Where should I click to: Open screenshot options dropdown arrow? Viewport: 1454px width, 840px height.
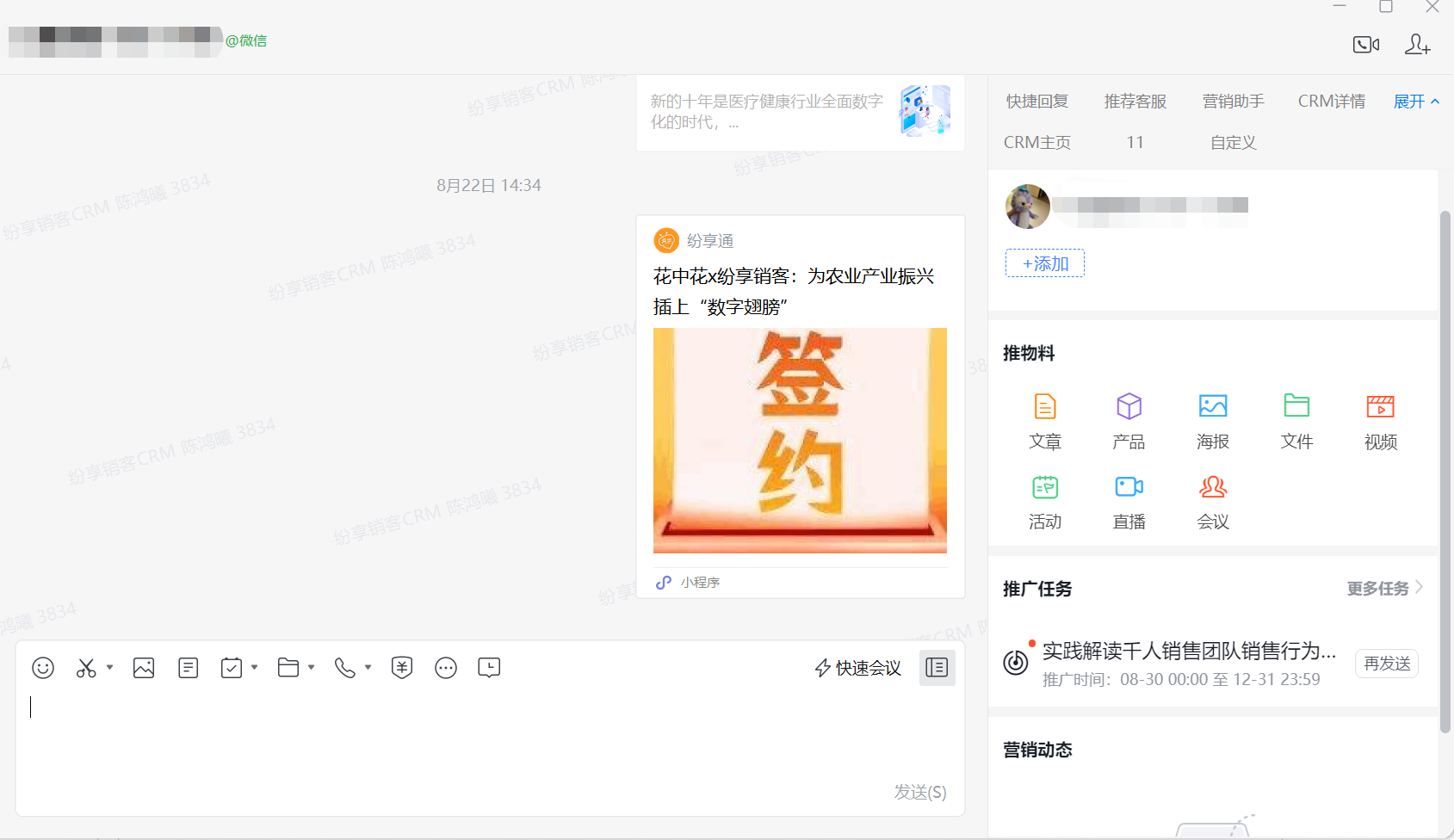pos(109,667)
